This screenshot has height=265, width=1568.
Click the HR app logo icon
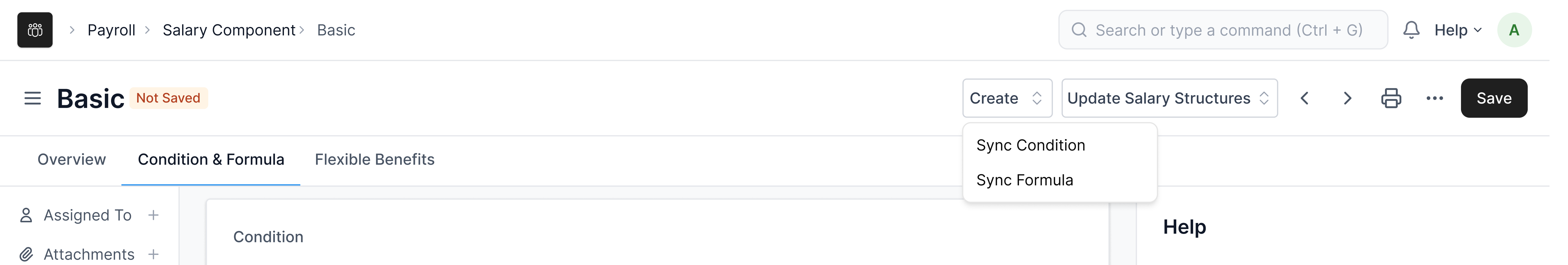pyautogui.click(x=35, y=30)
